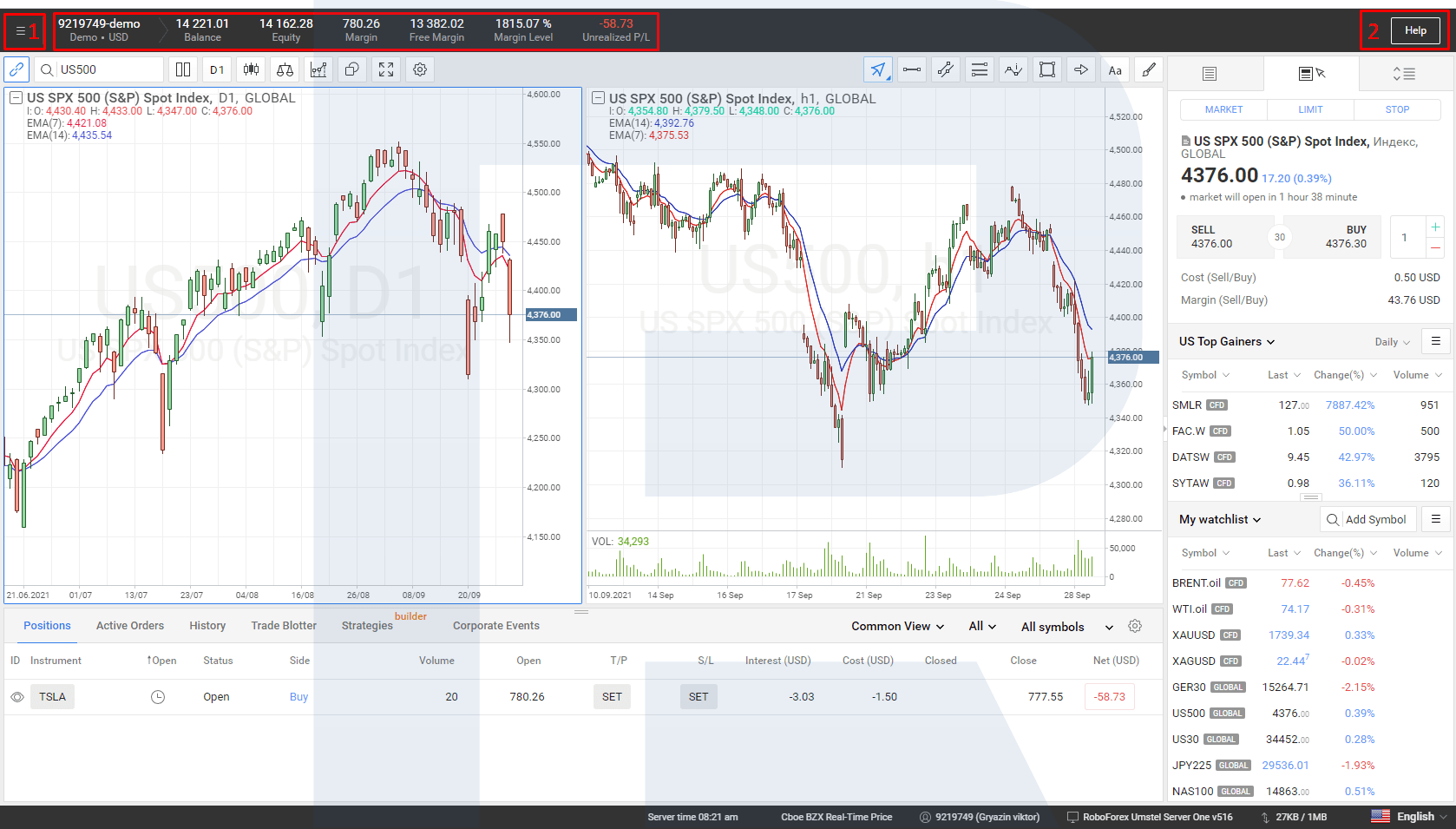Switch to Trade Blotter tab
The image size is (1456, 829).
(x=284, y=626)
